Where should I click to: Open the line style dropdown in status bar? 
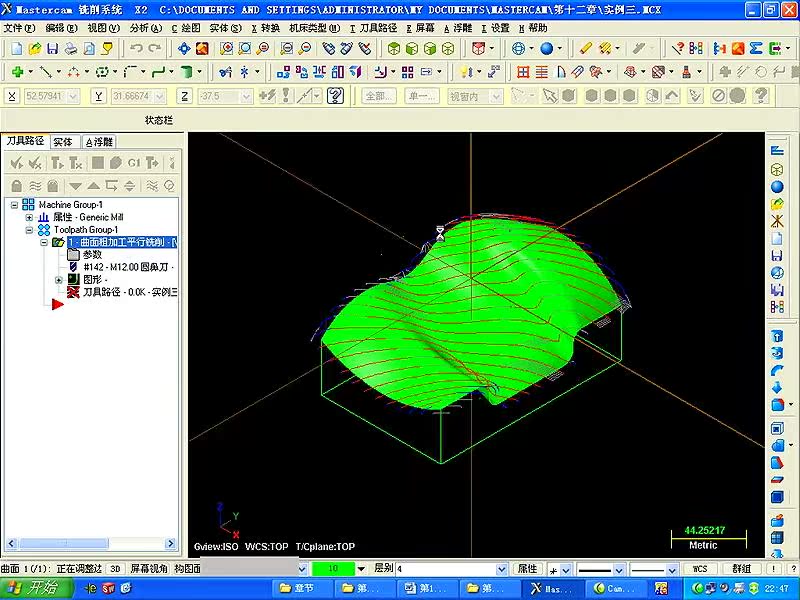pos(619,569)
